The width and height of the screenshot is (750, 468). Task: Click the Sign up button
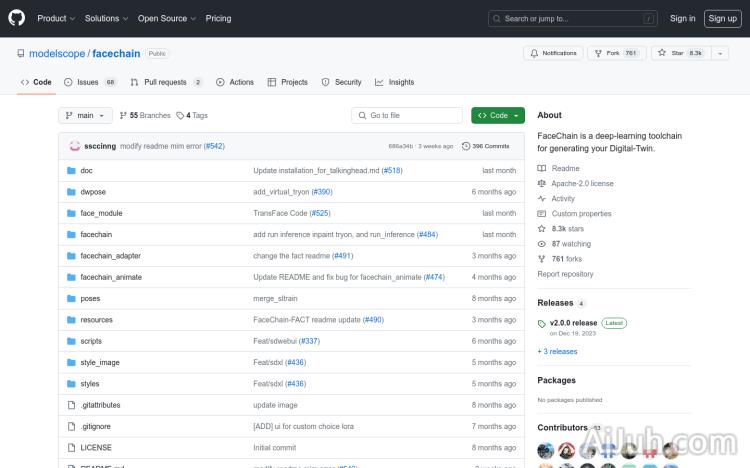(x=720, y=18)
